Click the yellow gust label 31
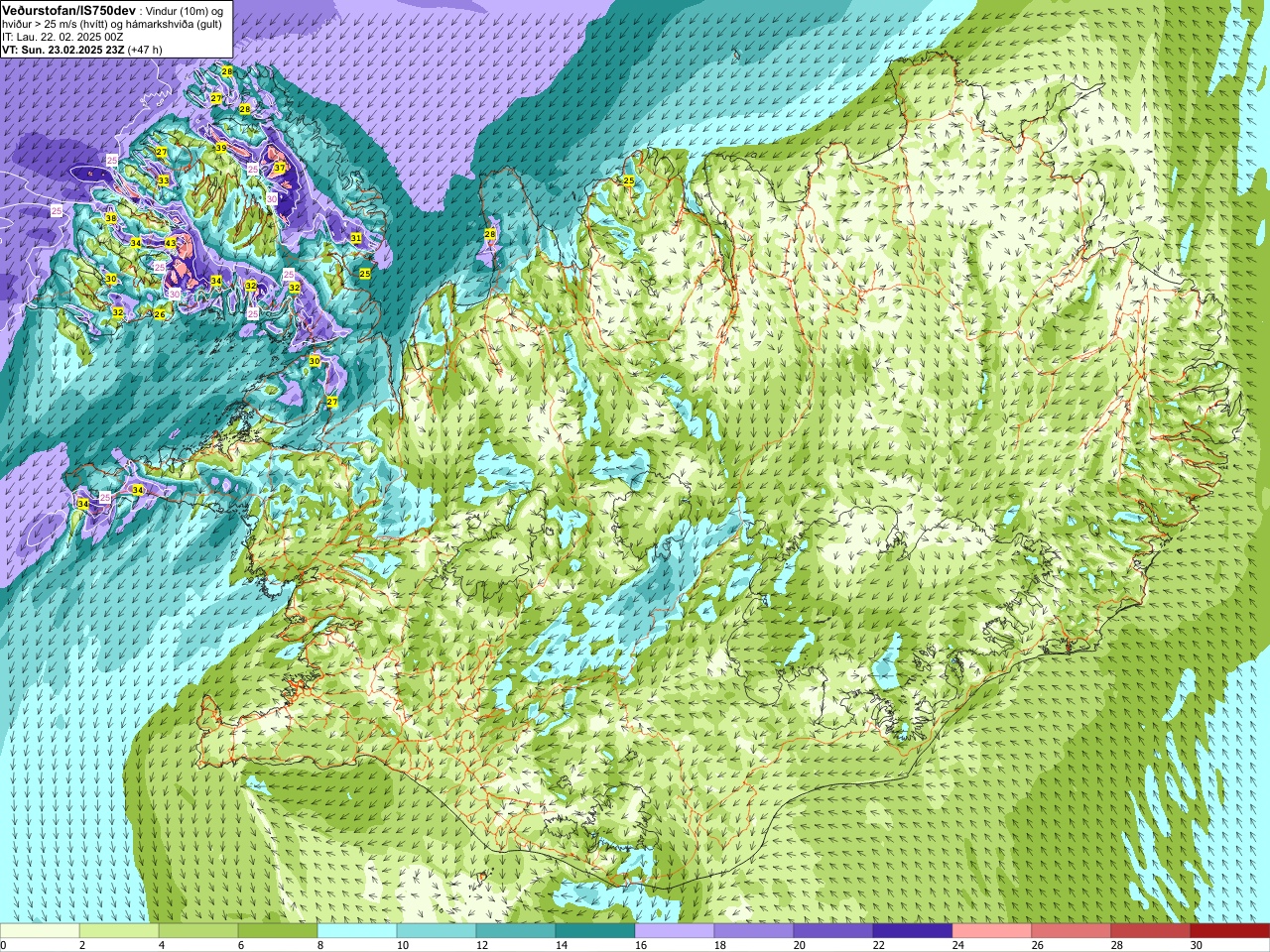 pyautogui.click(x=356, y=238)
